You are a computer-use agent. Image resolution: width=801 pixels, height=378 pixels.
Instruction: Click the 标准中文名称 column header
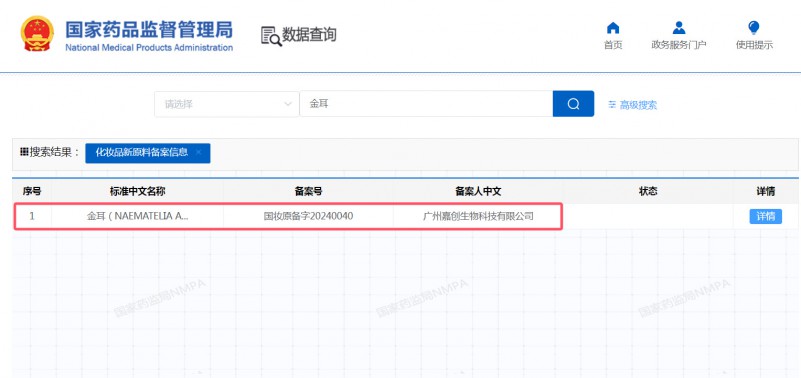137,192
